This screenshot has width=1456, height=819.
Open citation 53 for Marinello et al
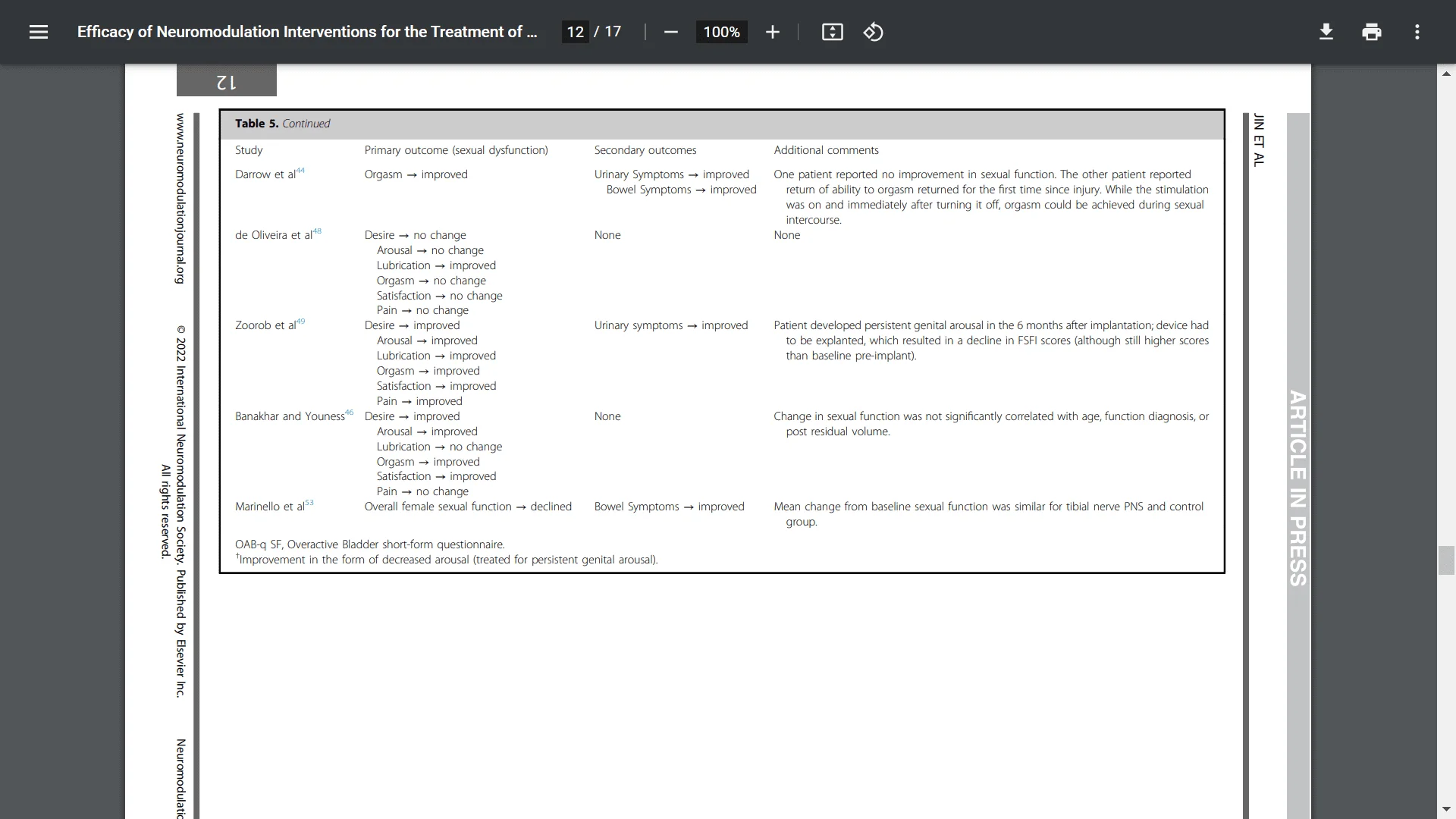coord(309,503)
